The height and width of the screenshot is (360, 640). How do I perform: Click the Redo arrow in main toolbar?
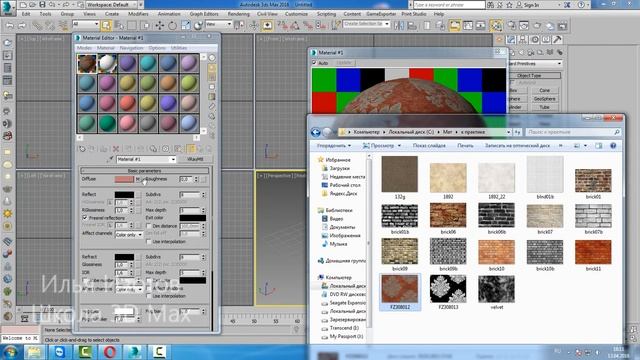tap(22, 25)
